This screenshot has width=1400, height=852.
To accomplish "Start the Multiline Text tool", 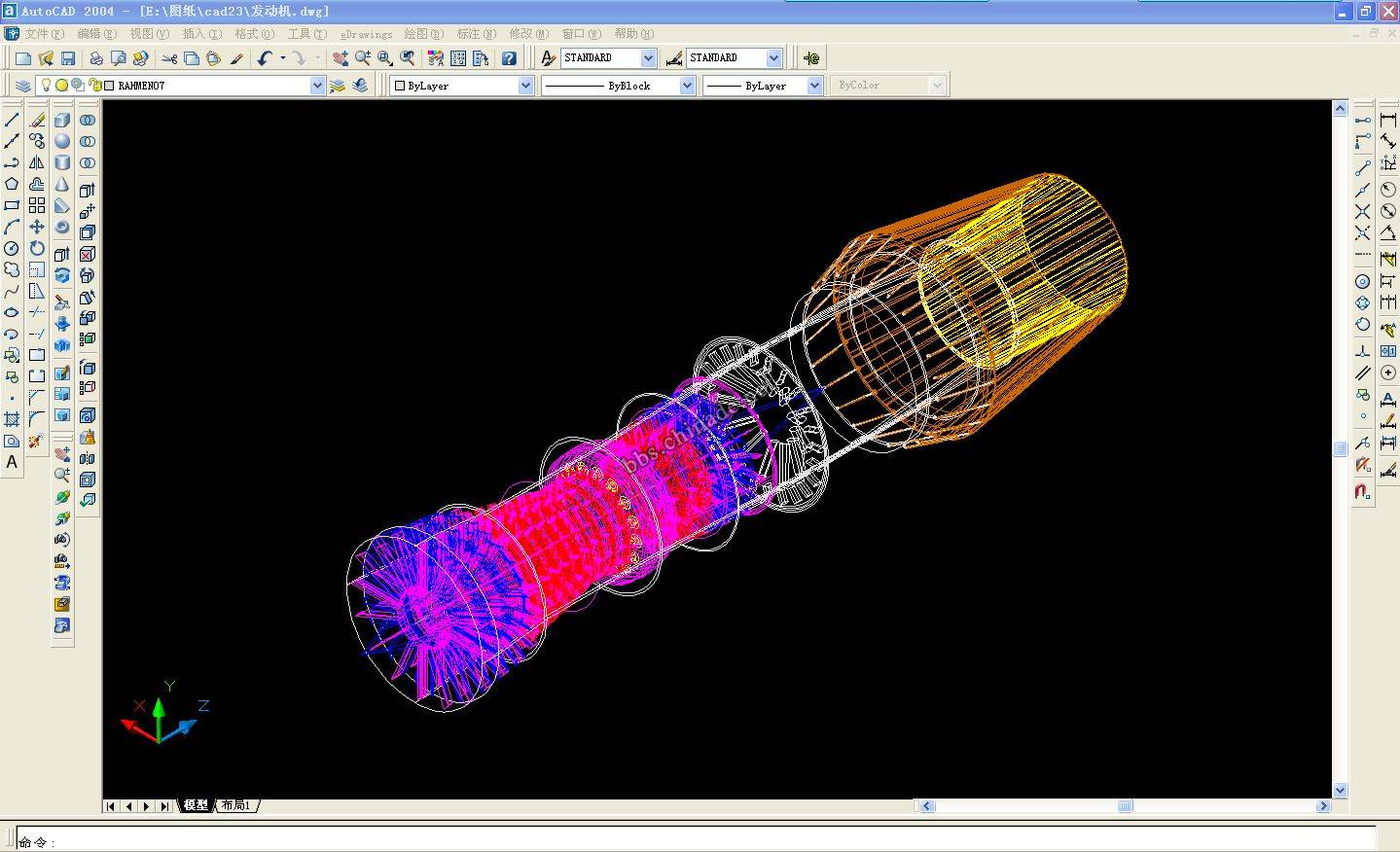I will click(x=12, y=463).
